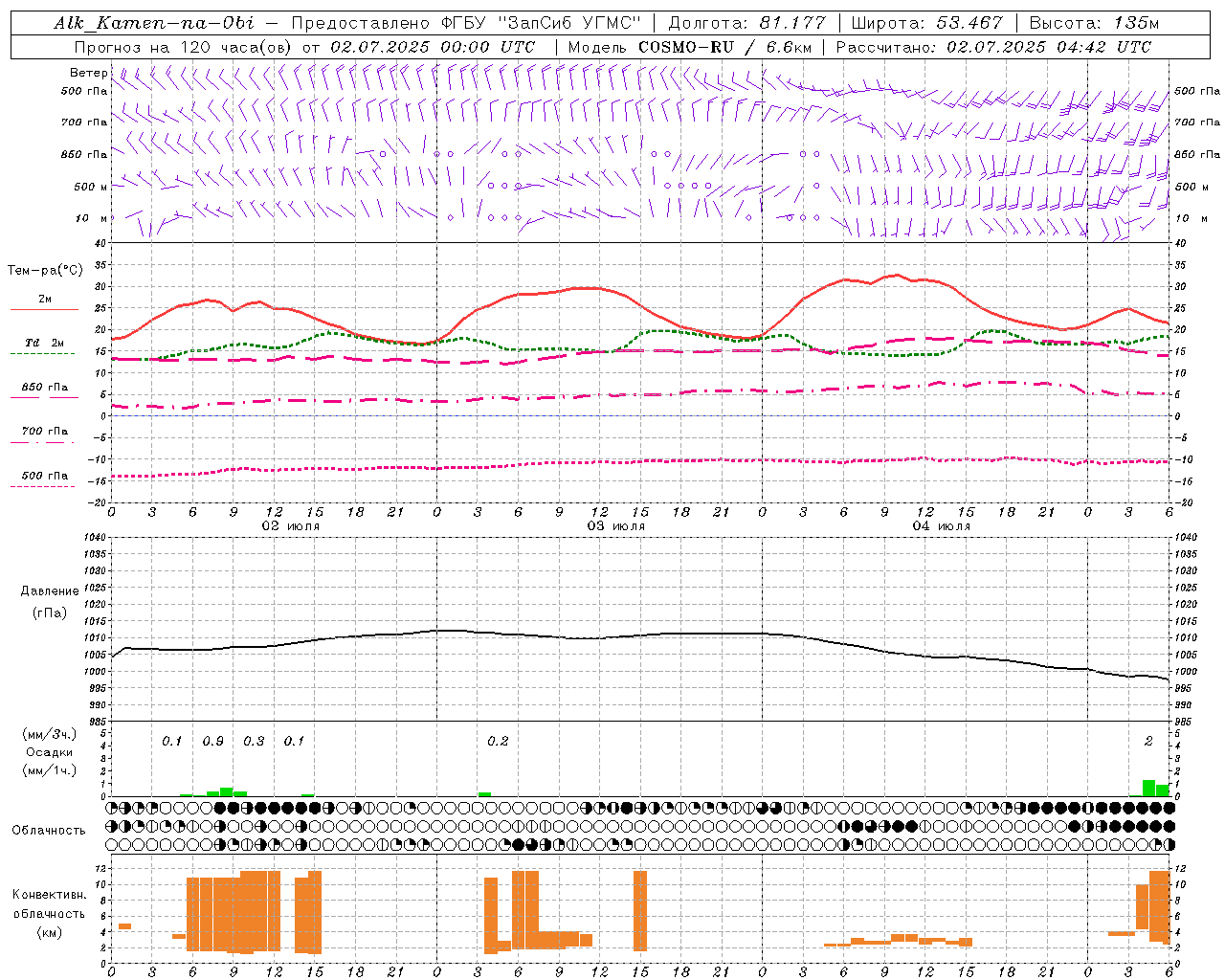
Task: Click the precipitation amount value 2
Action: pos(1148,742)
